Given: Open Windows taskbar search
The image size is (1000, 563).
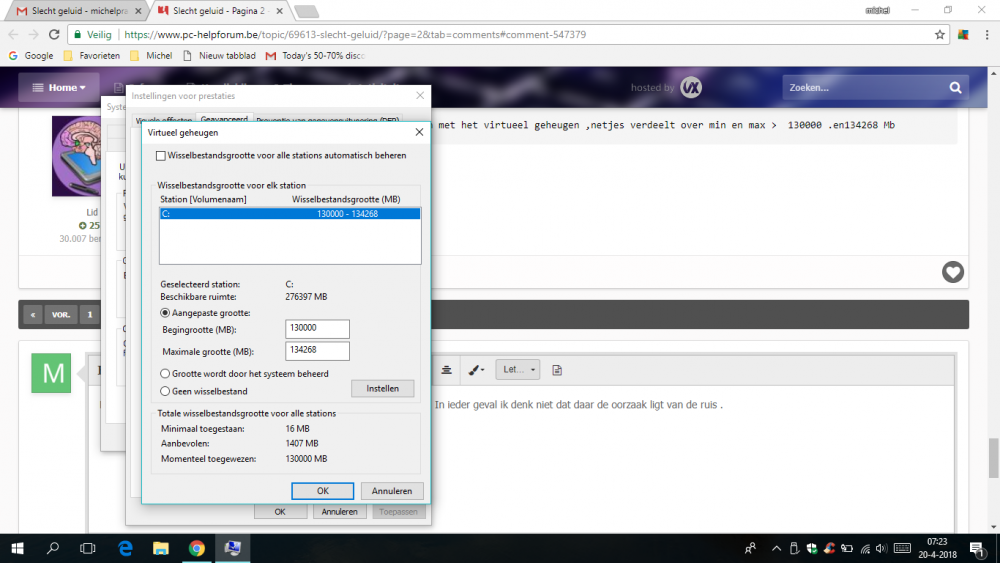Looking at the screenshot, I should click(53, 548).
